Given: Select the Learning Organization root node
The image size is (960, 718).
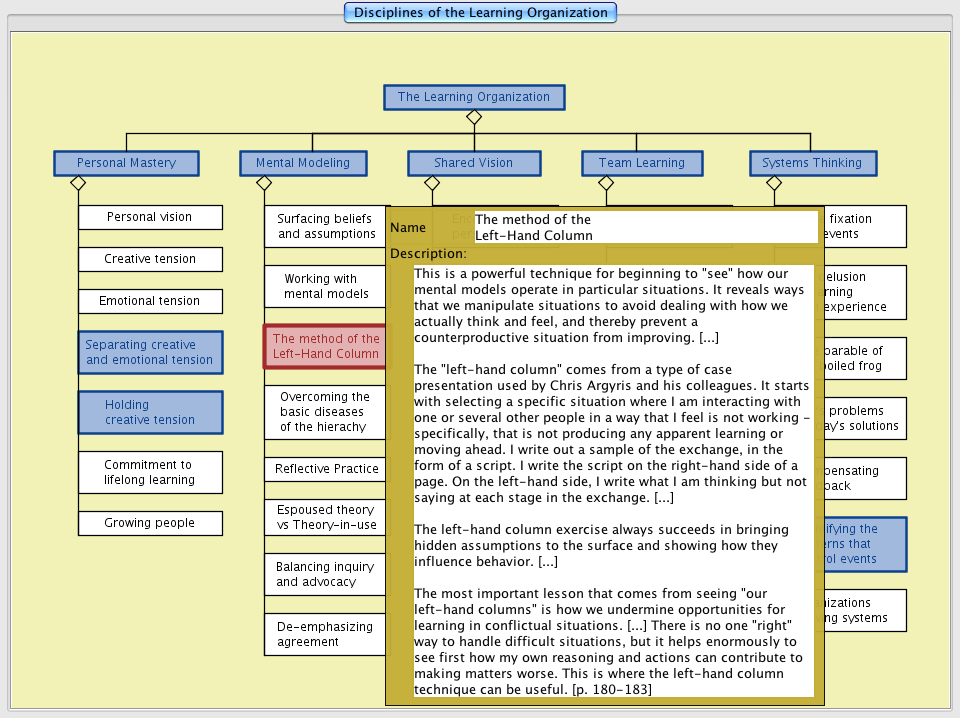Looking at the screenshot, I should [474, 97].
